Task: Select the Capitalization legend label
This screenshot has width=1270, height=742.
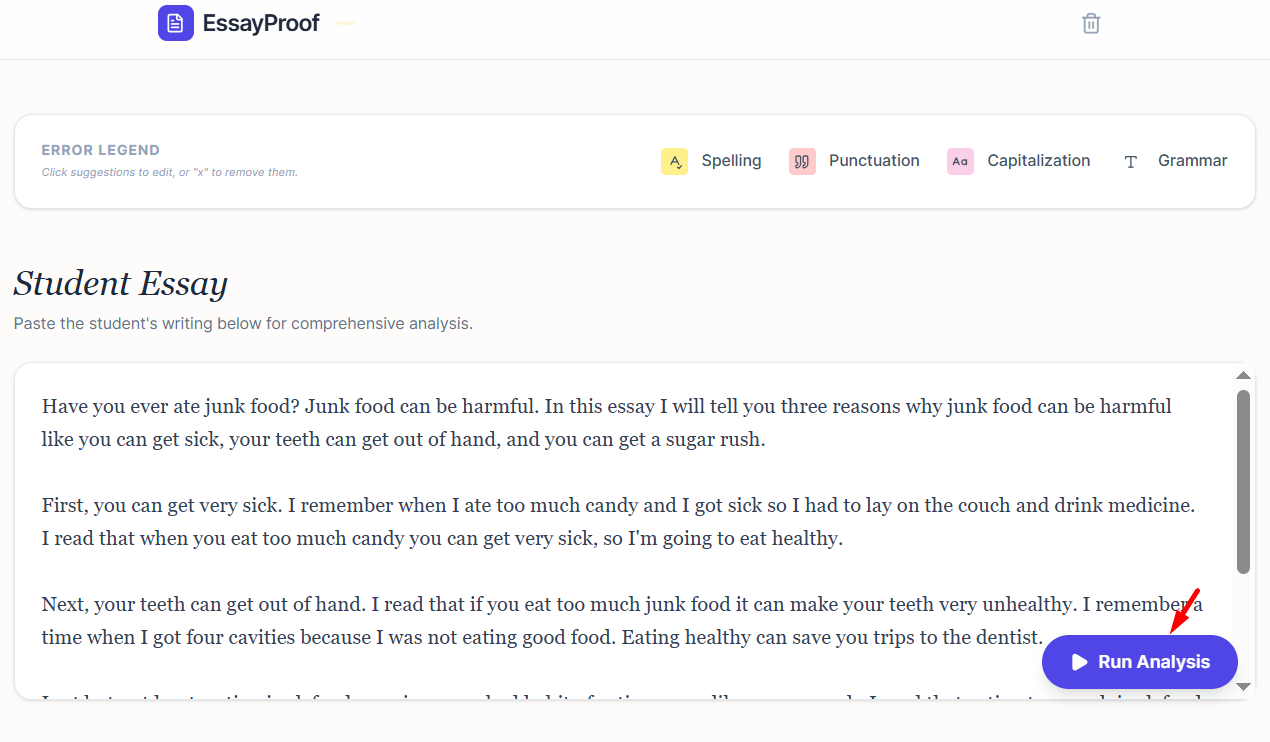Action: pos(1038,161)
